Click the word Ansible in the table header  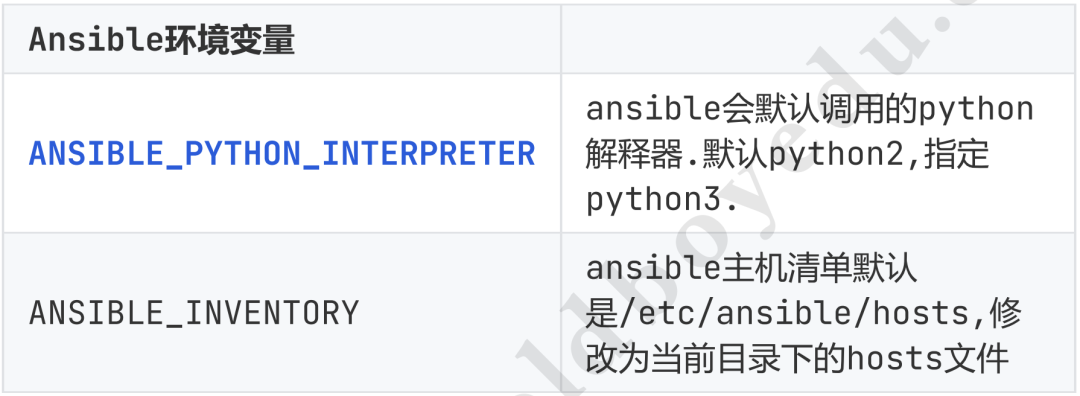pos(96,40)
